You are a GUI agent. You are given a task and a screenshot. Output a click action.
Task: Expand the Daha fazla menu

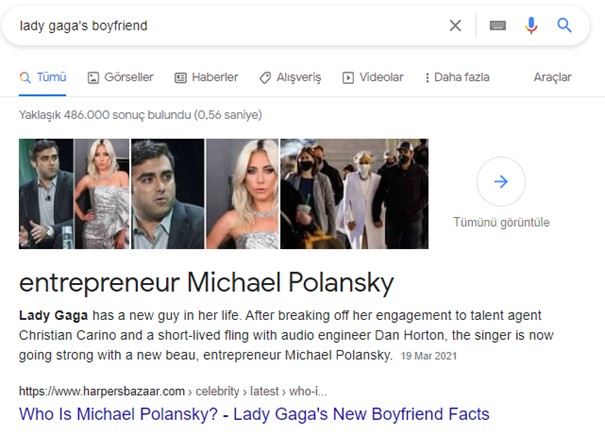[457, 77]
